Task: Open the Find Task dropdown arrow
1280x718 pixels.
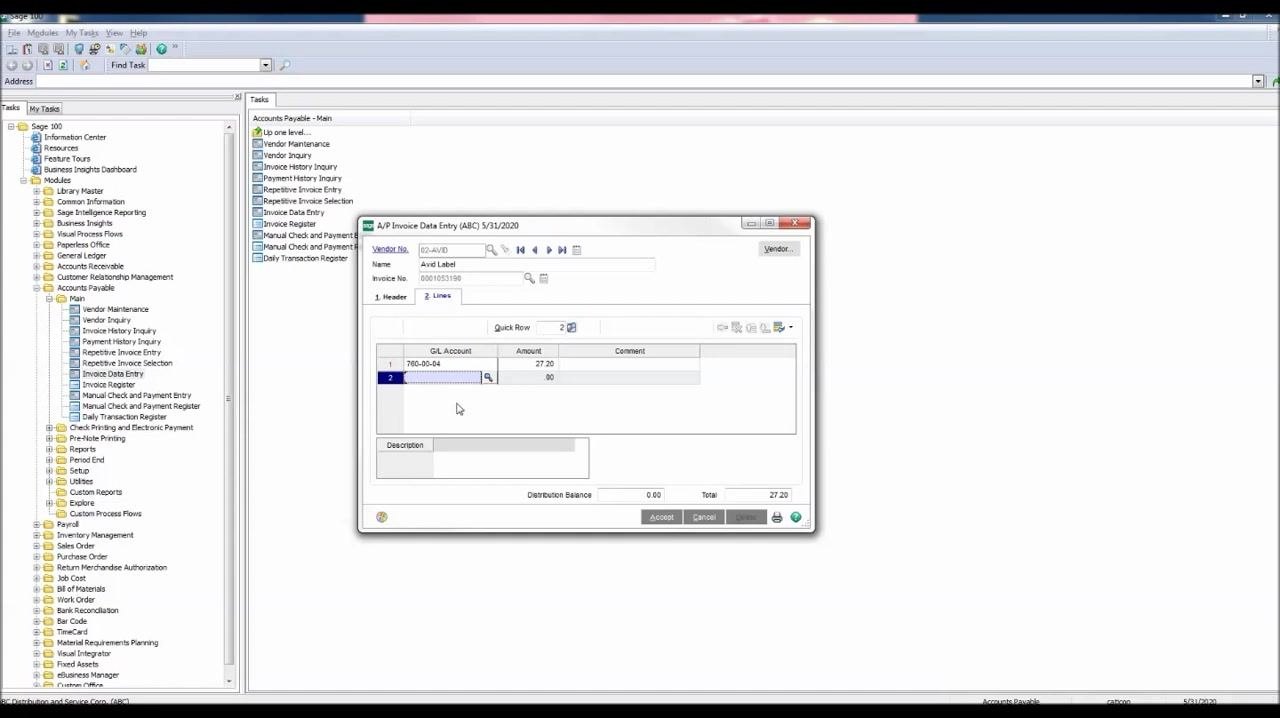Action: [265, 65]
